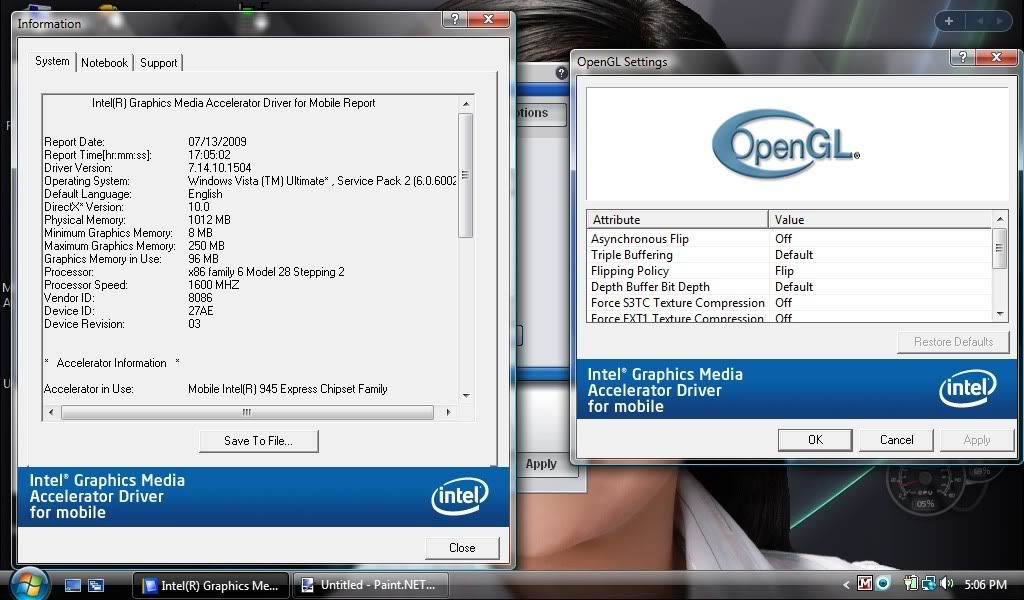Click Apply on the background window
Screen dimensions: 1024x600
pyautogui.click(x=541, y=464)
